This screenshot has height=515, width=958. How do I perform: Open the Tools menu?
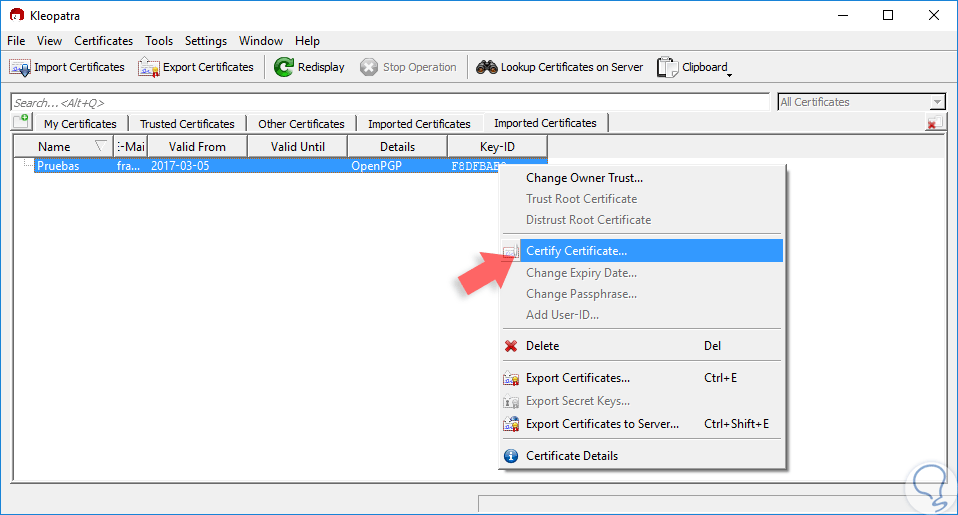coord(159,41)
